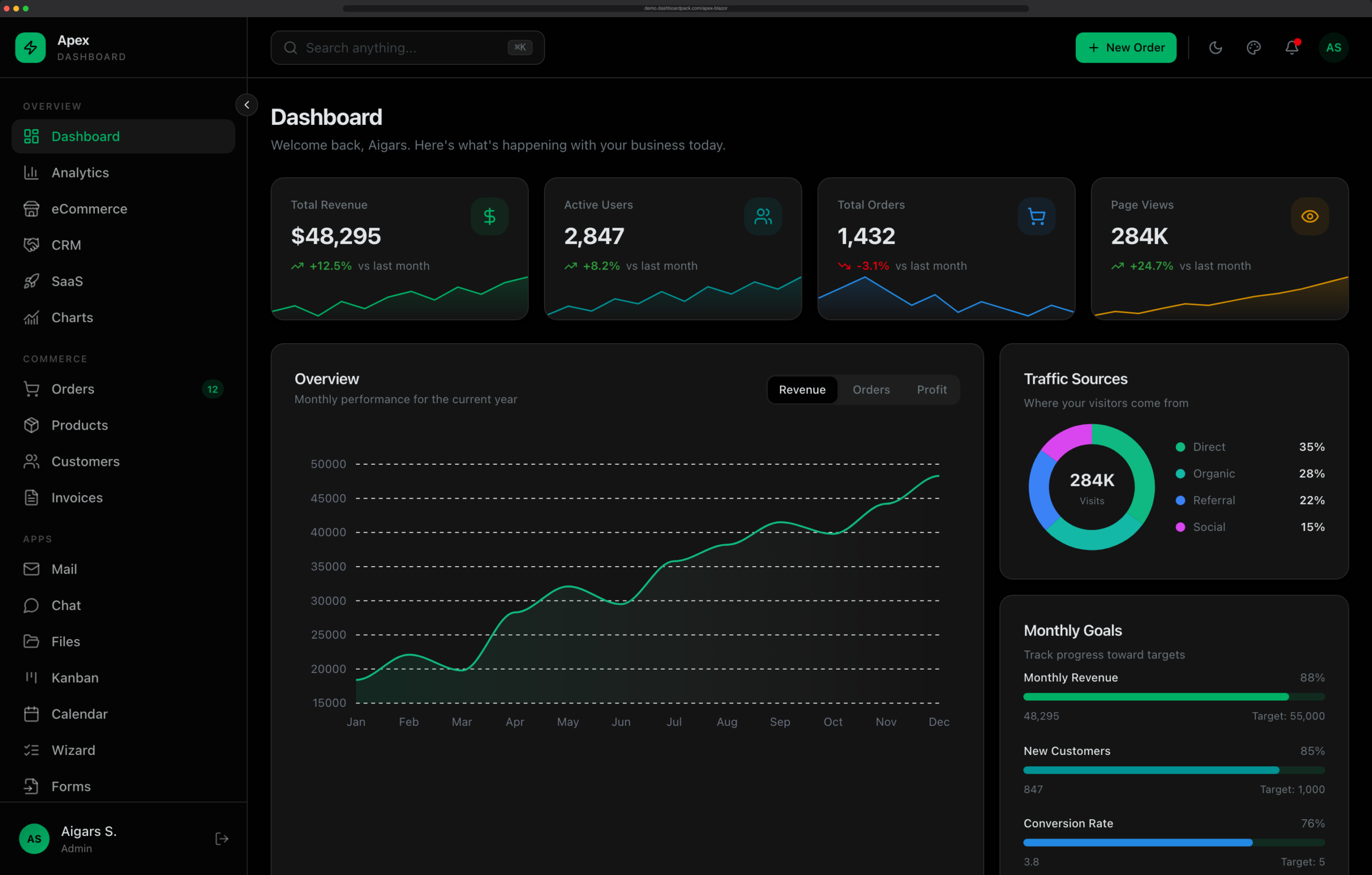The image size is (1372, 875).
Task: Select the Revenue tab in Overview
Action: click(802, 390)
